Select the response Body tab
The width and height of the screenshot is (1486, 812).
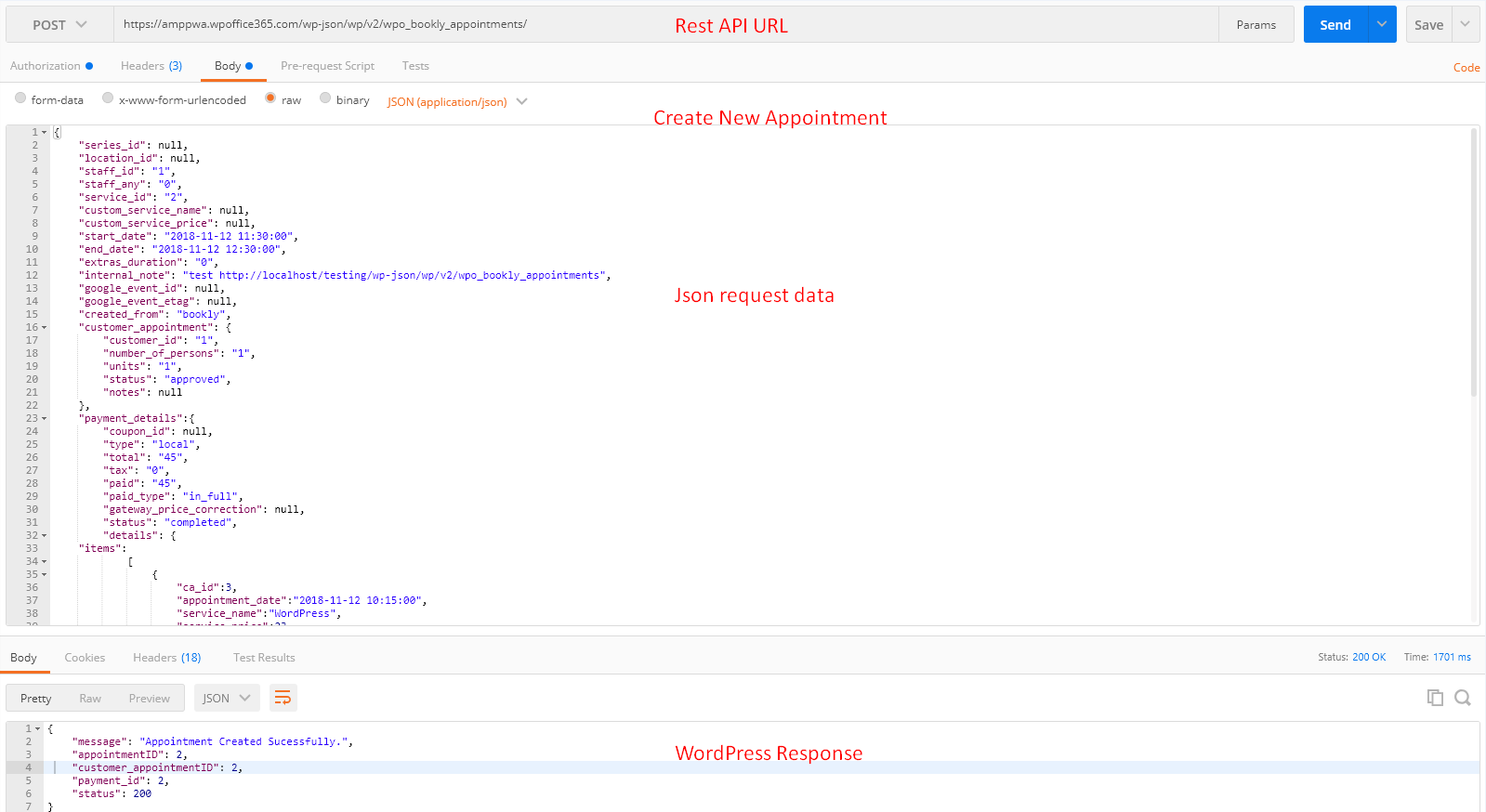pos(23,658)
